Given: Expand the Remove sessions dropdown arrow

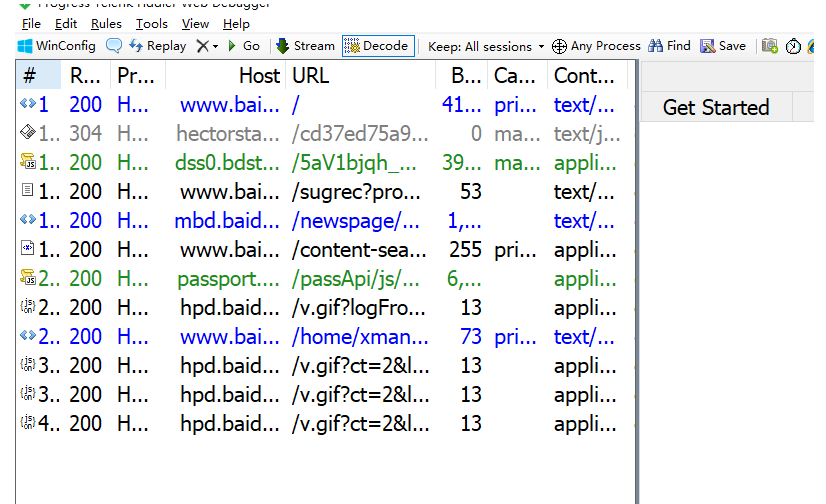Looking at the screenshot, I should click(x=215, y=47).
